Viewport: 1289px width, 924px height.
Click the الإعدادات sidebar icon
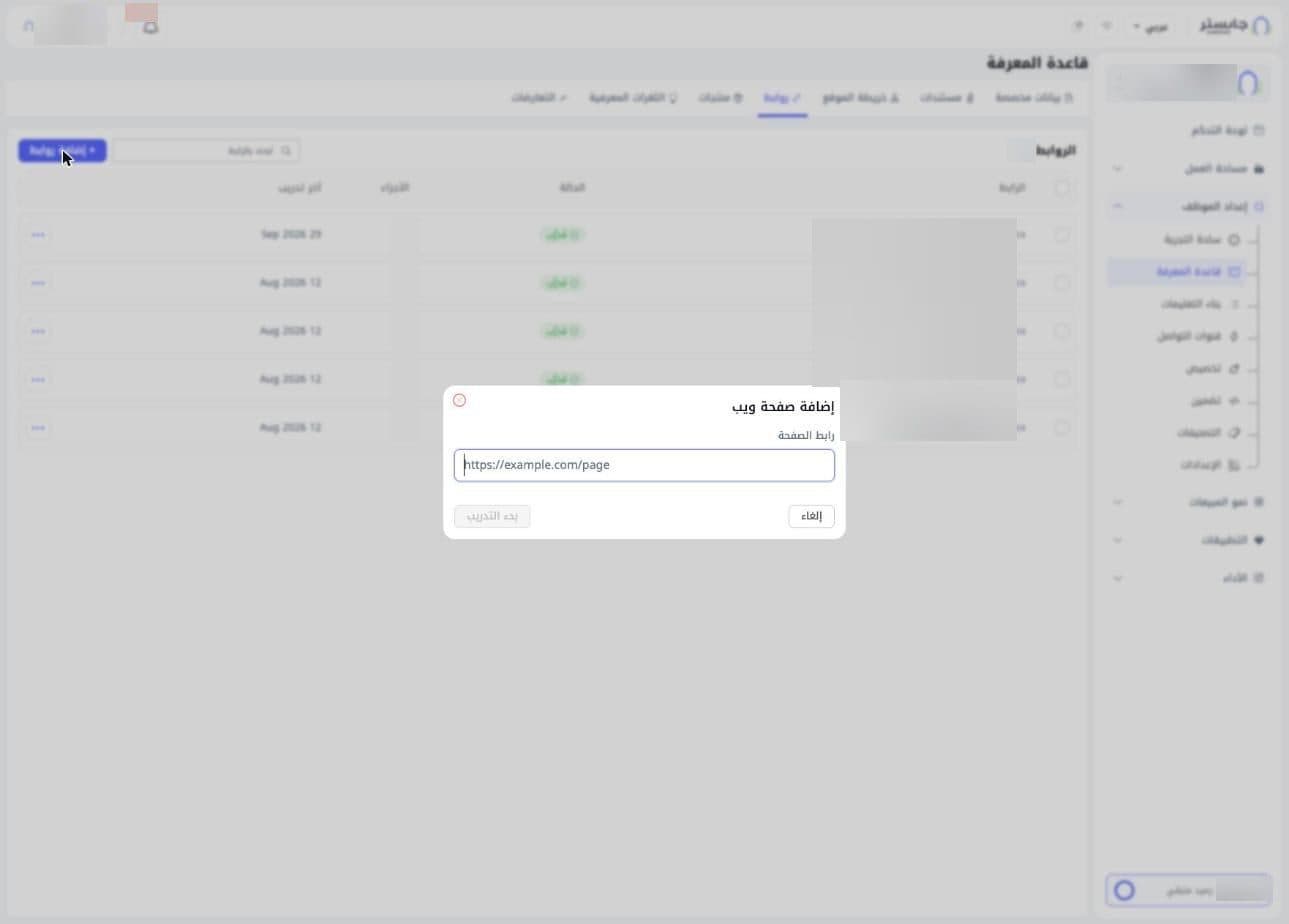point(1234,465)
